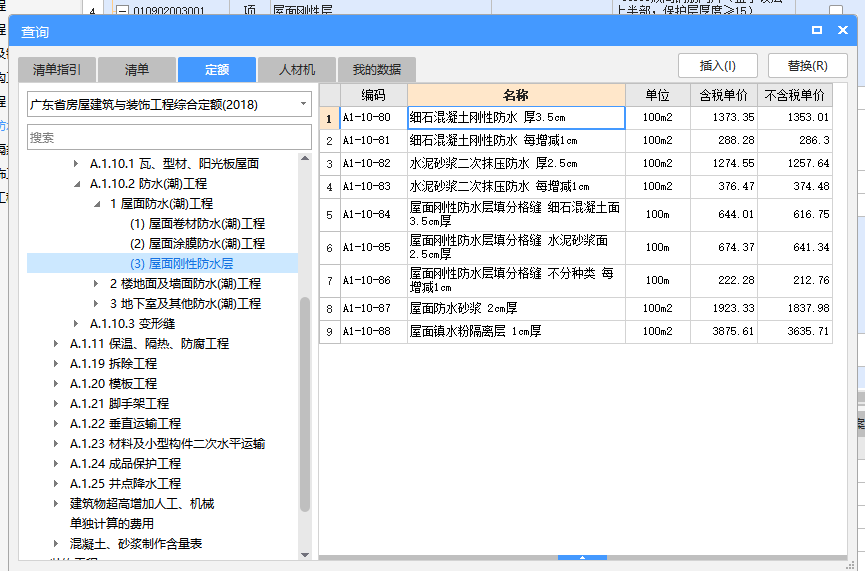Toggle checkbox in background window row
The image size is (865, 571).
coord(836,10)
